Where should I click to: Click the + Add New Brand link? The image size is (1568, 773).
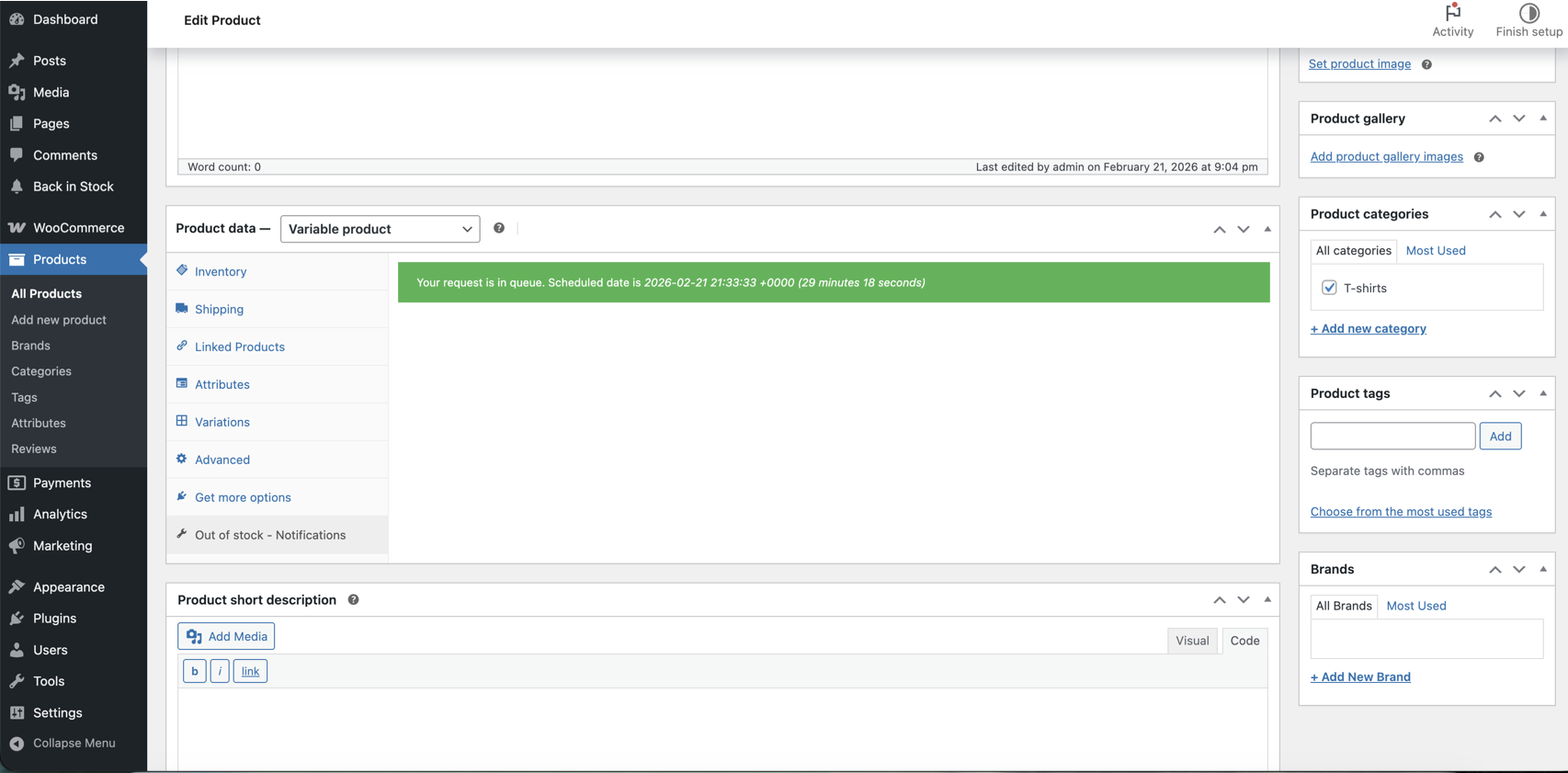[1360, 676]
